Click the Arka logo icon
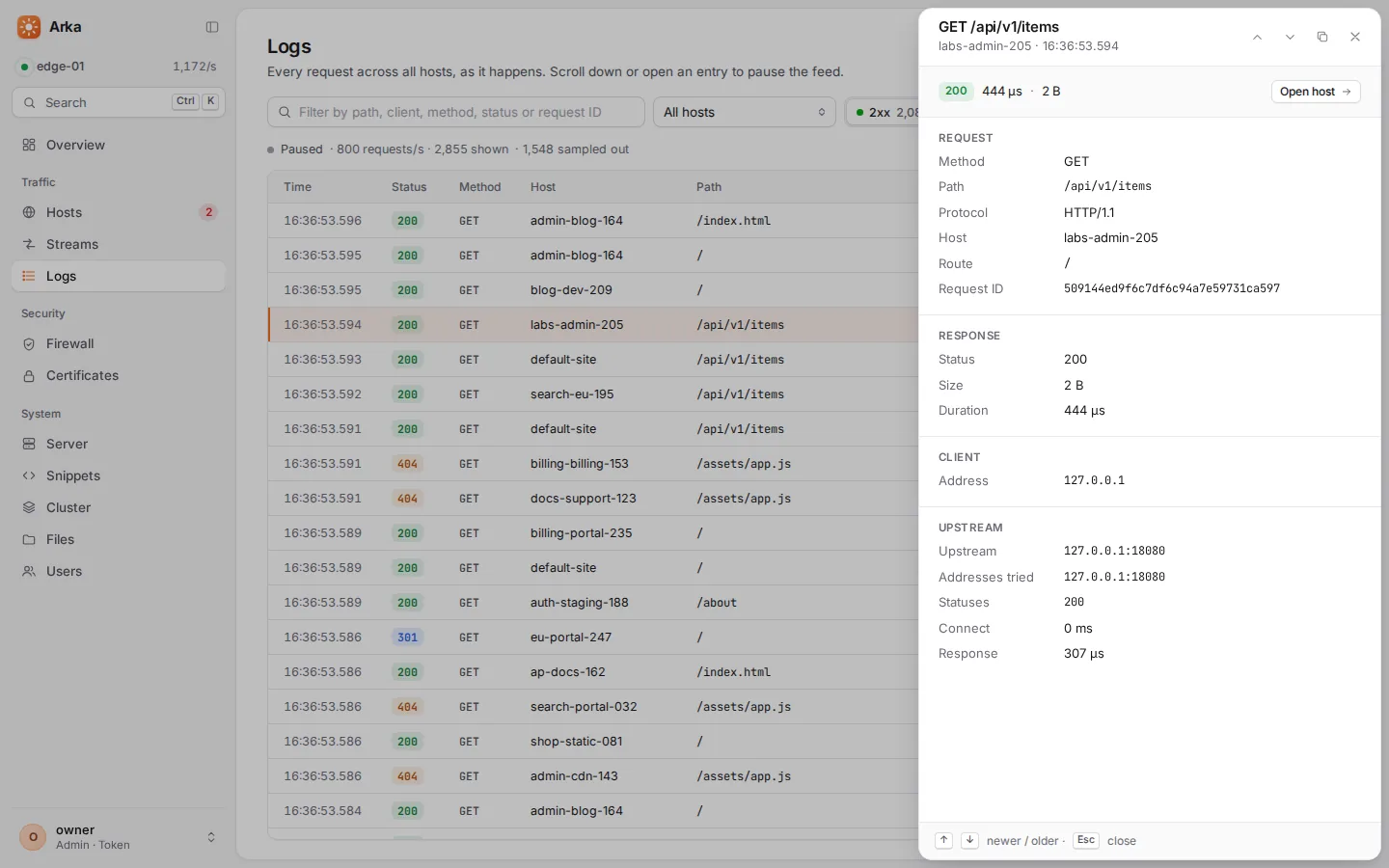The height and width of the screenshot is (868, 1389). point(29,27)
